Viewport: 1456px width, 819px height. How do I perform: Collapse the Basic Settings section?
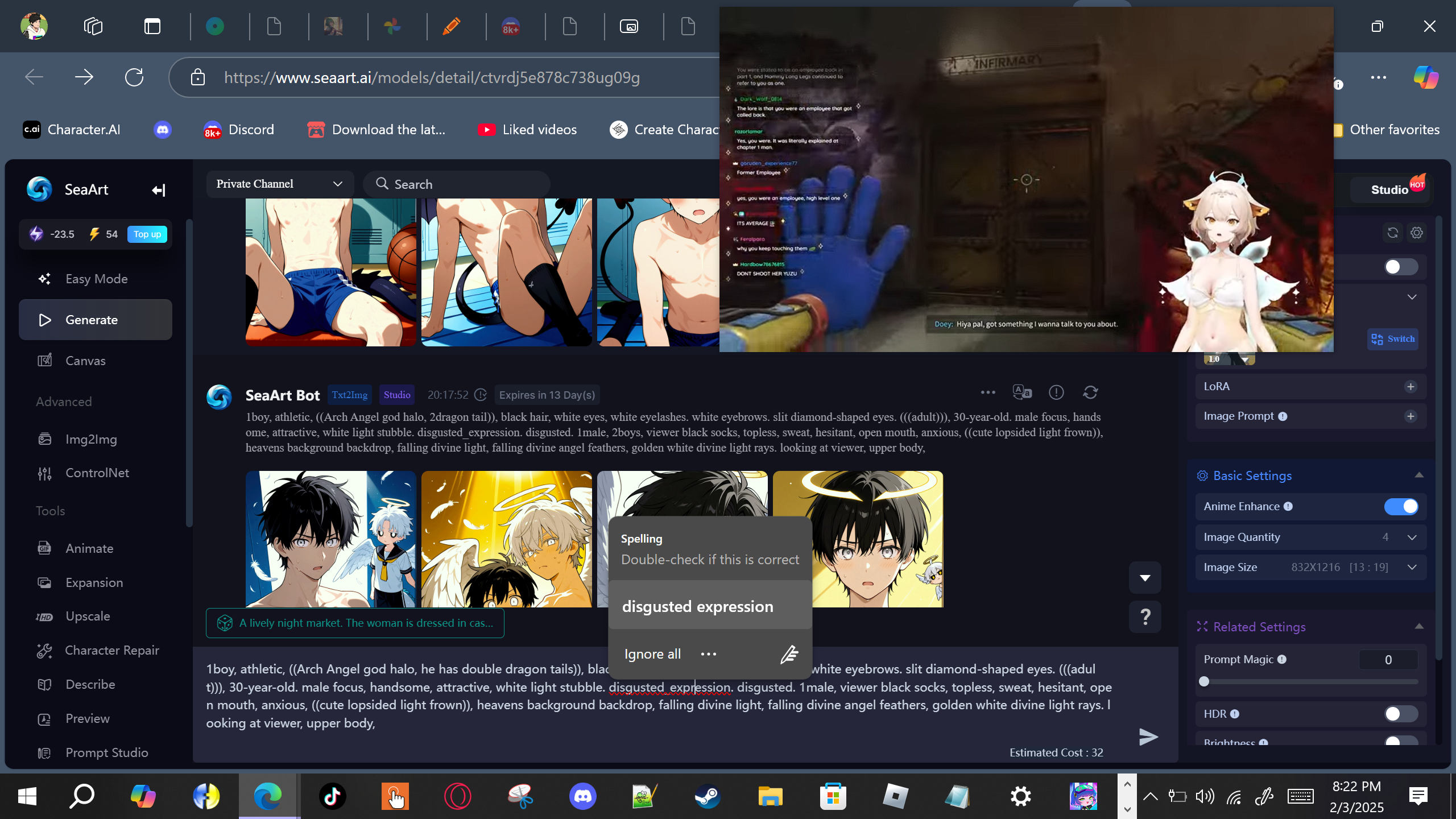(1419, 475)
